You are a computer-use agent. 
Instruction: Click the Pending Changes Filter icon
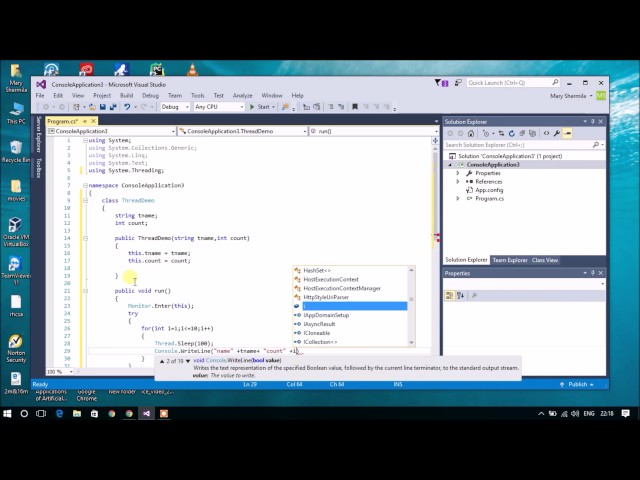click(x=486, y=133)
